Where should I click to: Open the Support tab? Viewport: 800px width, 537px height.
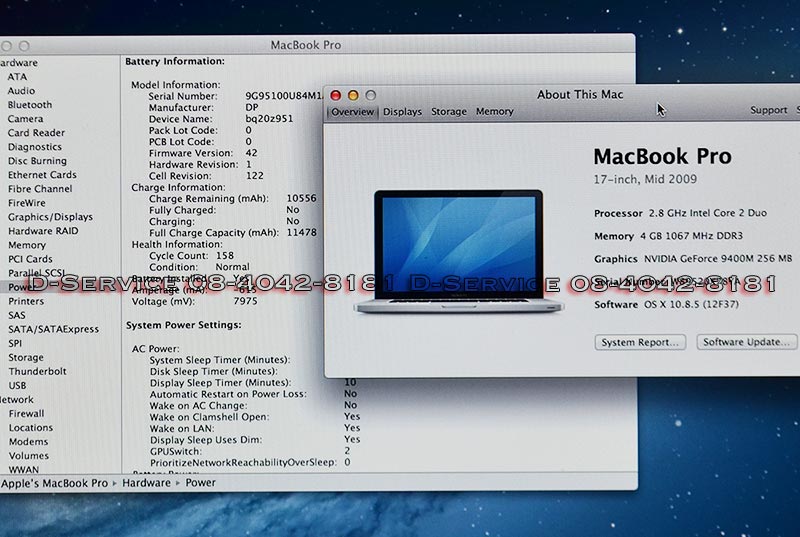click(768, 110)
